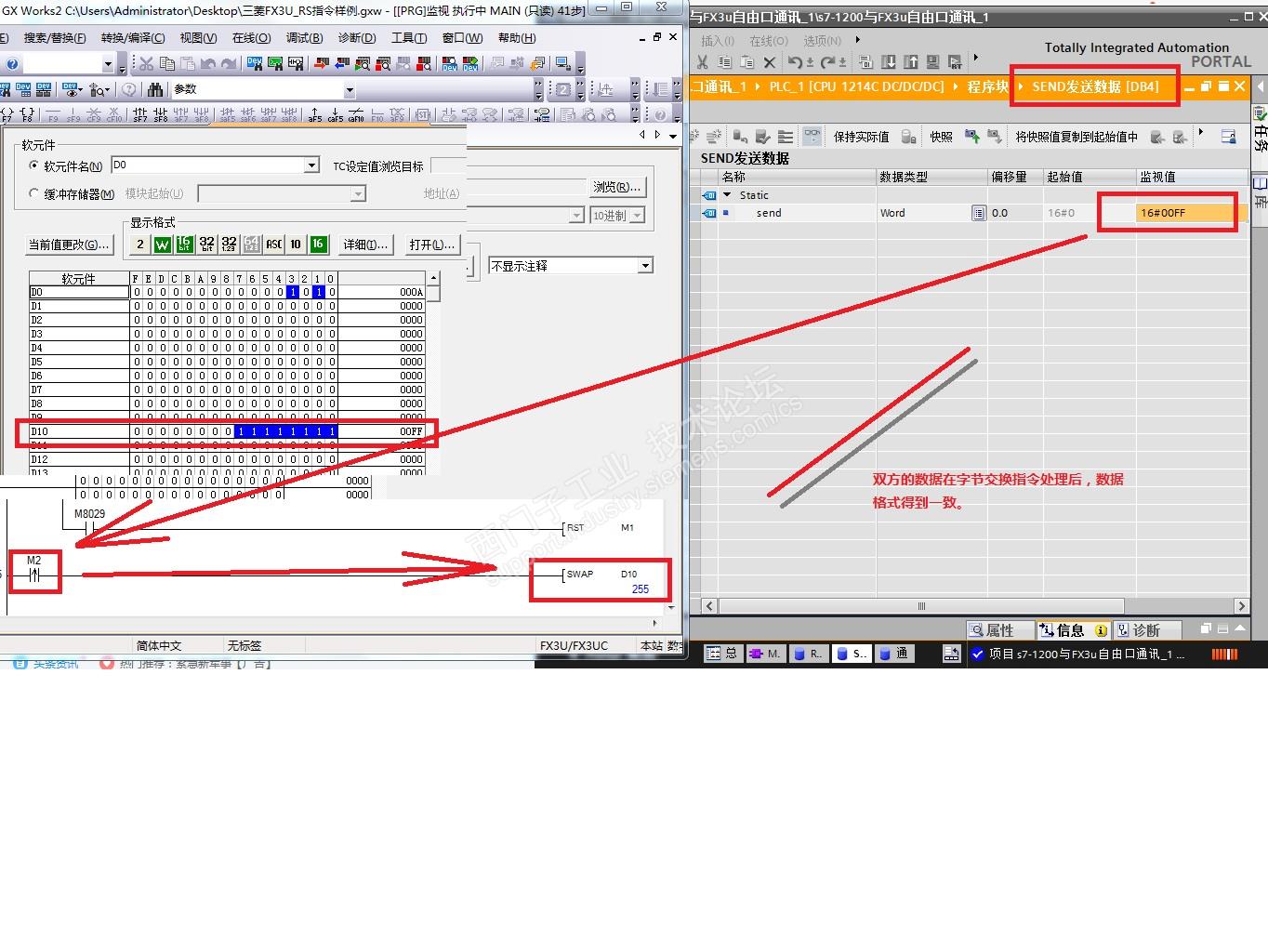This screenshot has height=952, width=1268.
Task: Open the 软元件名 device name dropdown
Action: [311, 165]
